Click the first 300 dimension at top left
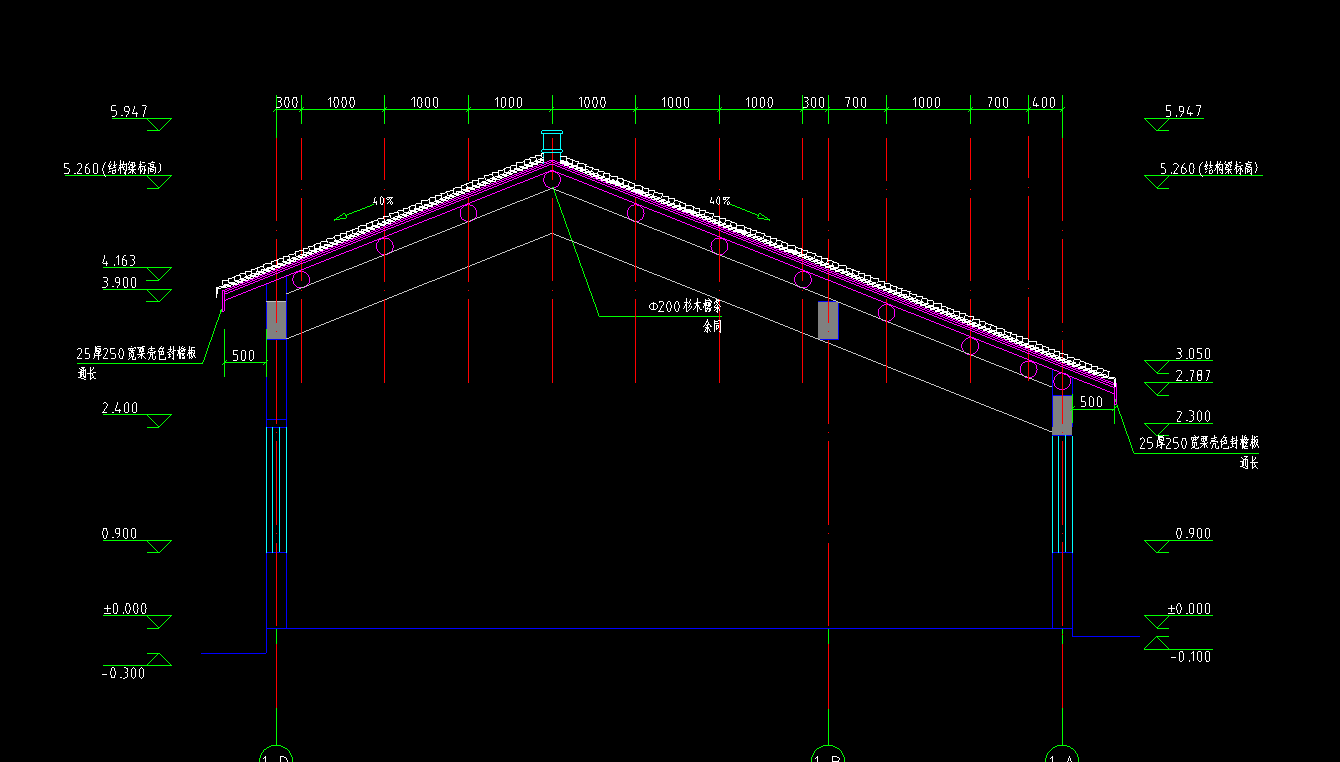Viewport: 1340px width, 762px height. pyautogui.click(x=288, y=103)
